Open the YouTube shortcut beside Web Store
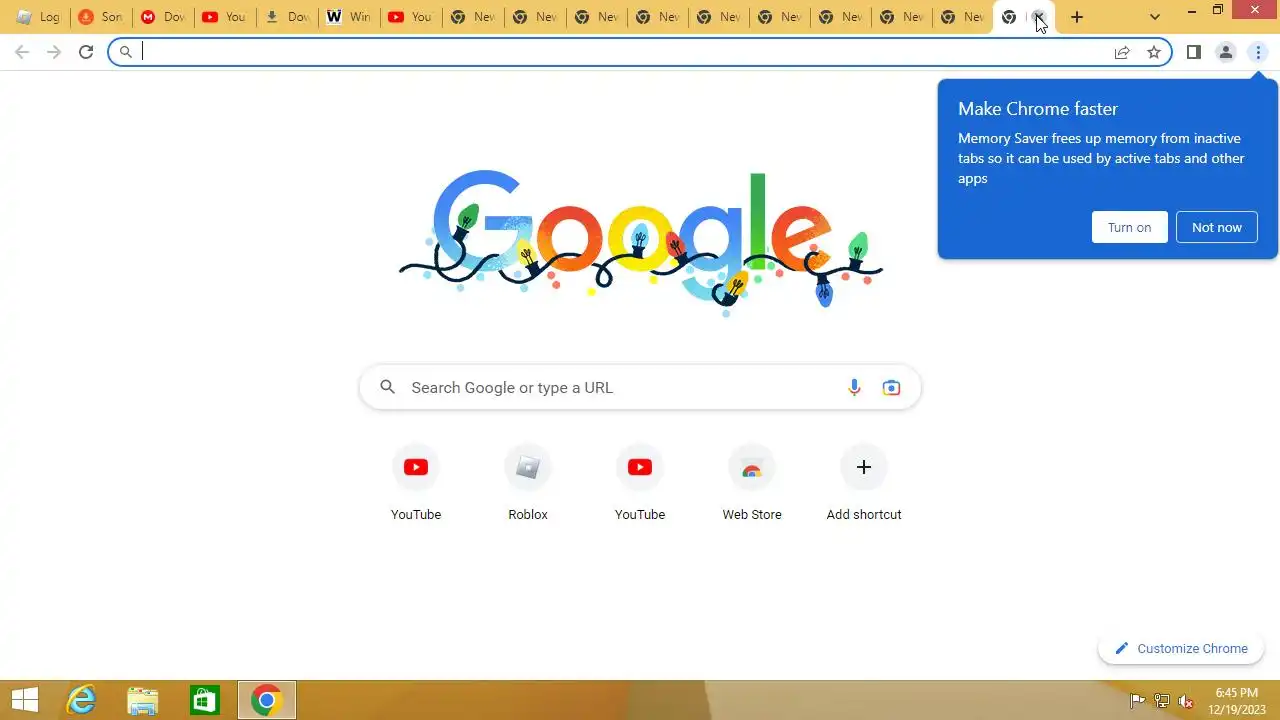The height and width of the screenshot is (720, 1280). 640,485
